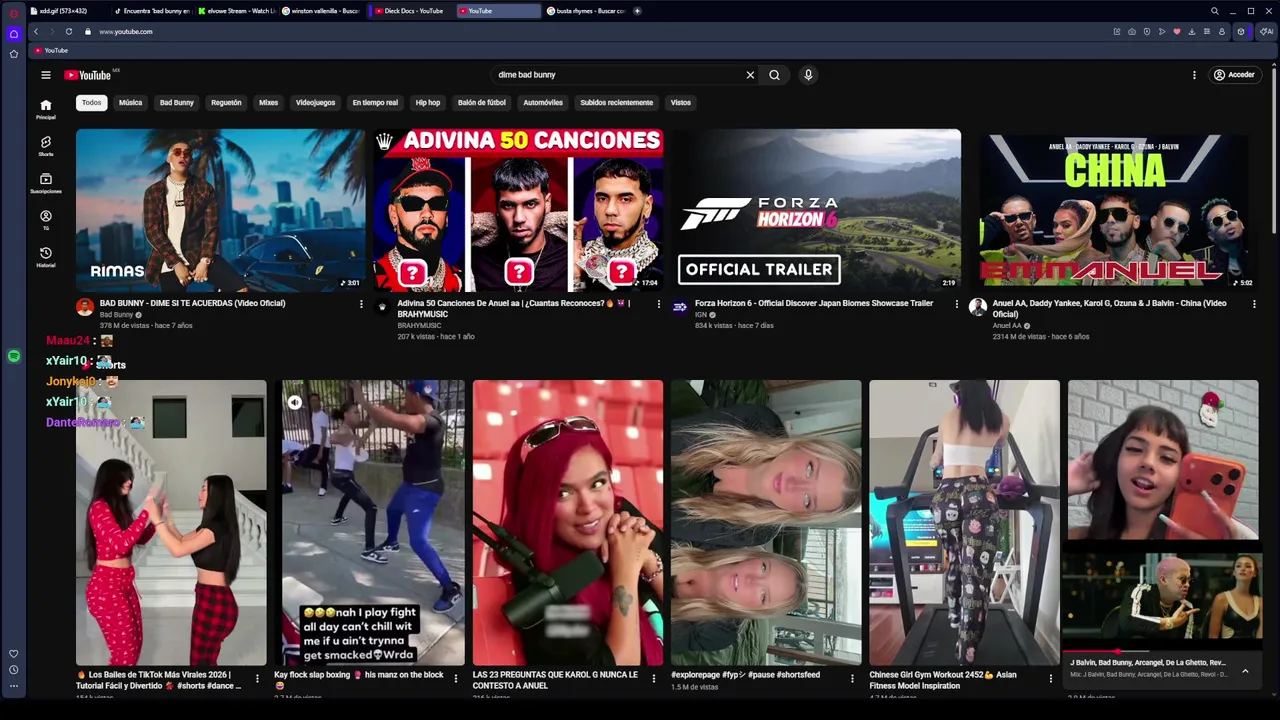Open history clock in browser sidebar
This screenshot has width=1280, height=720.
pos(13,670)
